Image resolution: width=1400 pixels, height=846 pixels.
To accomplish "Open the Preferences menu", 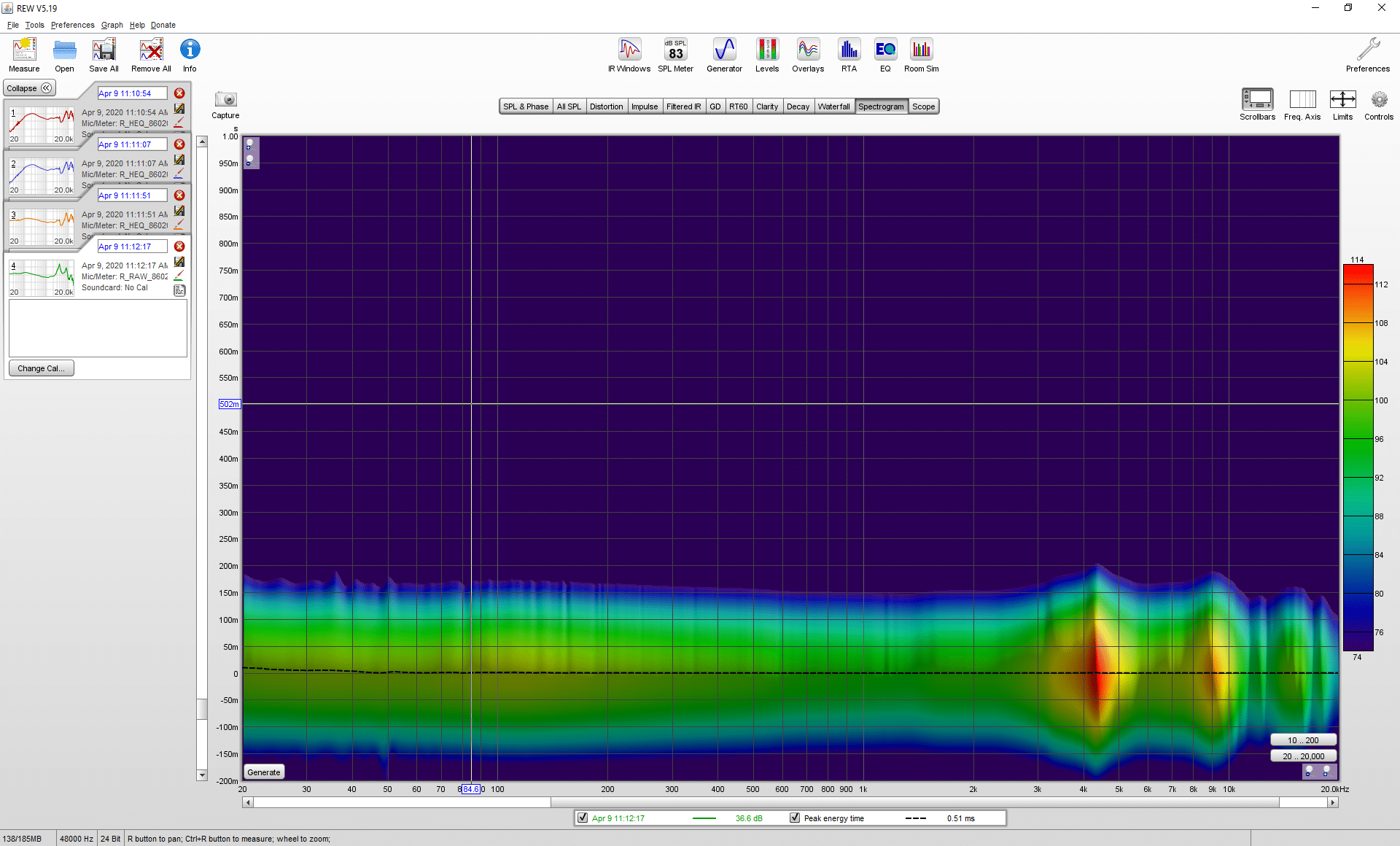I will (72, 25).
